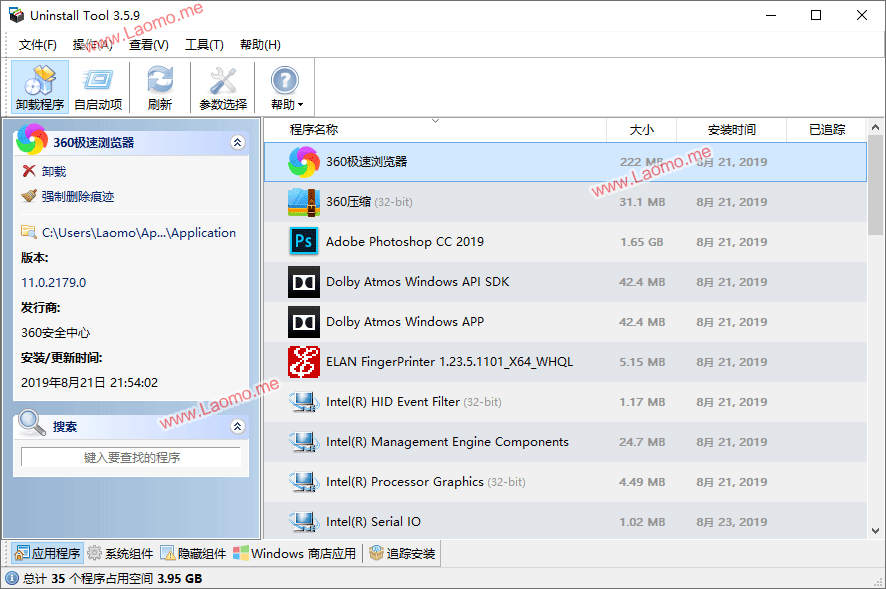Click the Uninstall Tool title bar icon

pyautogui.click(x=16, y=15)
